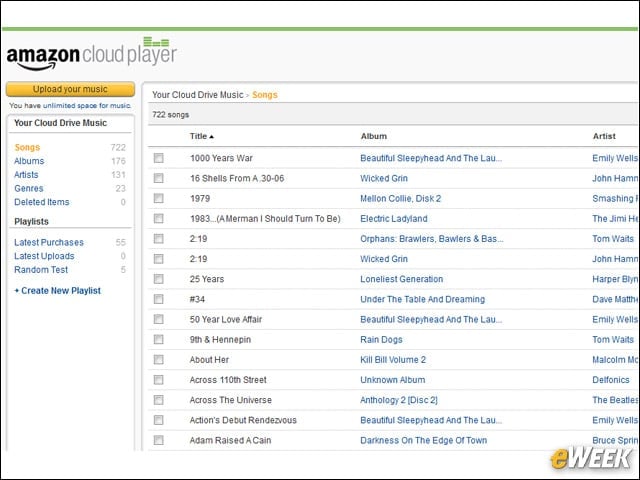Open artist Tom Waits in Rain Dogs row
640x480 pixels.
pyautogui.click(x=613, y=340)
